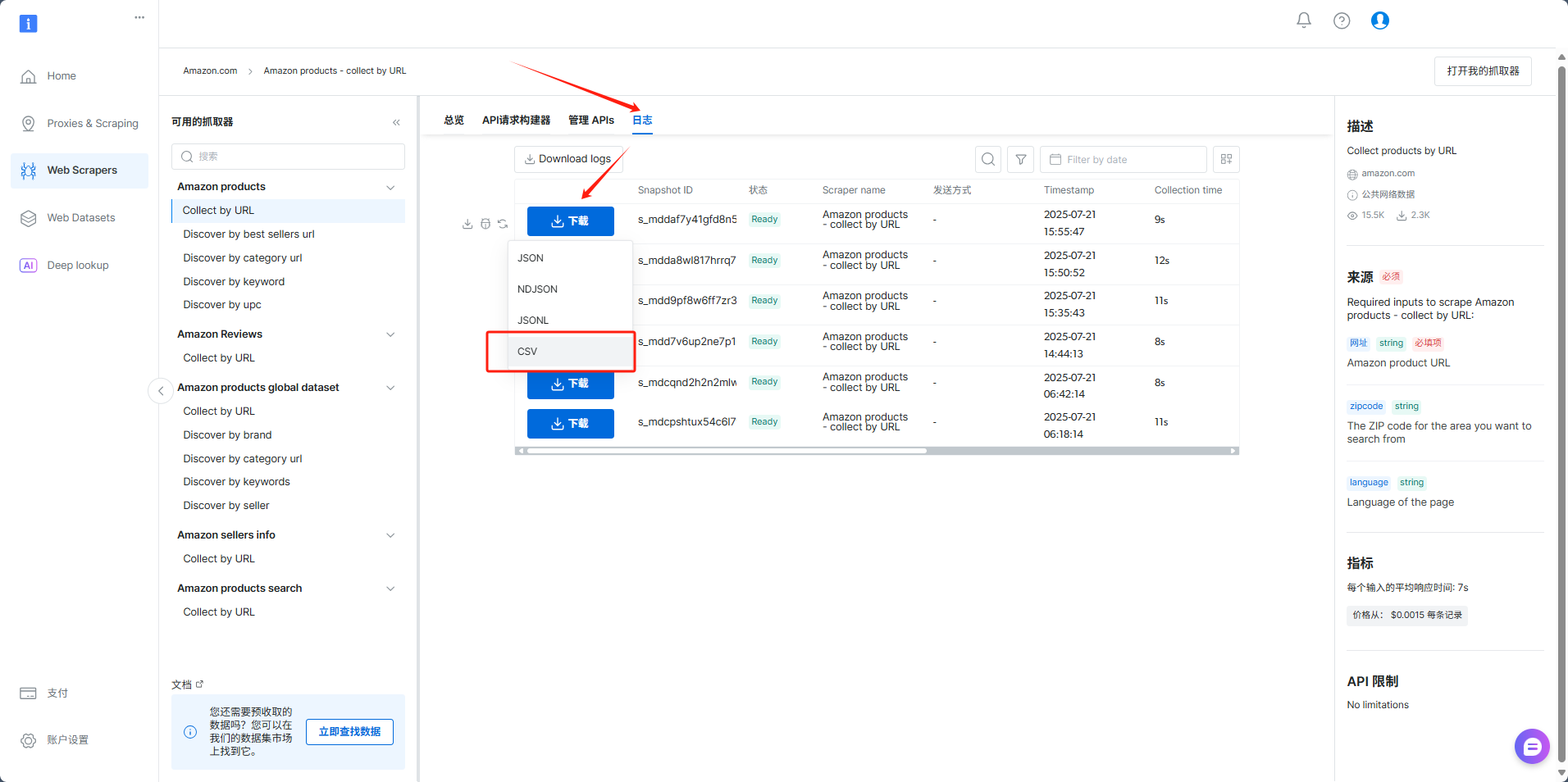Focus the scraper search field
This screenshot has width=1568, height=782.
click(x=288, y=157)
